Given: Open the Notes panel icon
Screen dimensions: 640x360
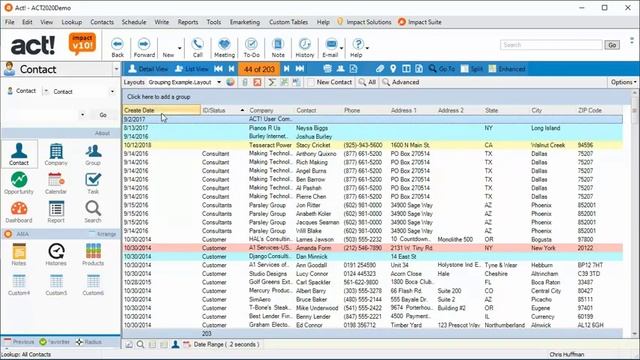Looking at the screenshot, I should (x=19, y=254).
